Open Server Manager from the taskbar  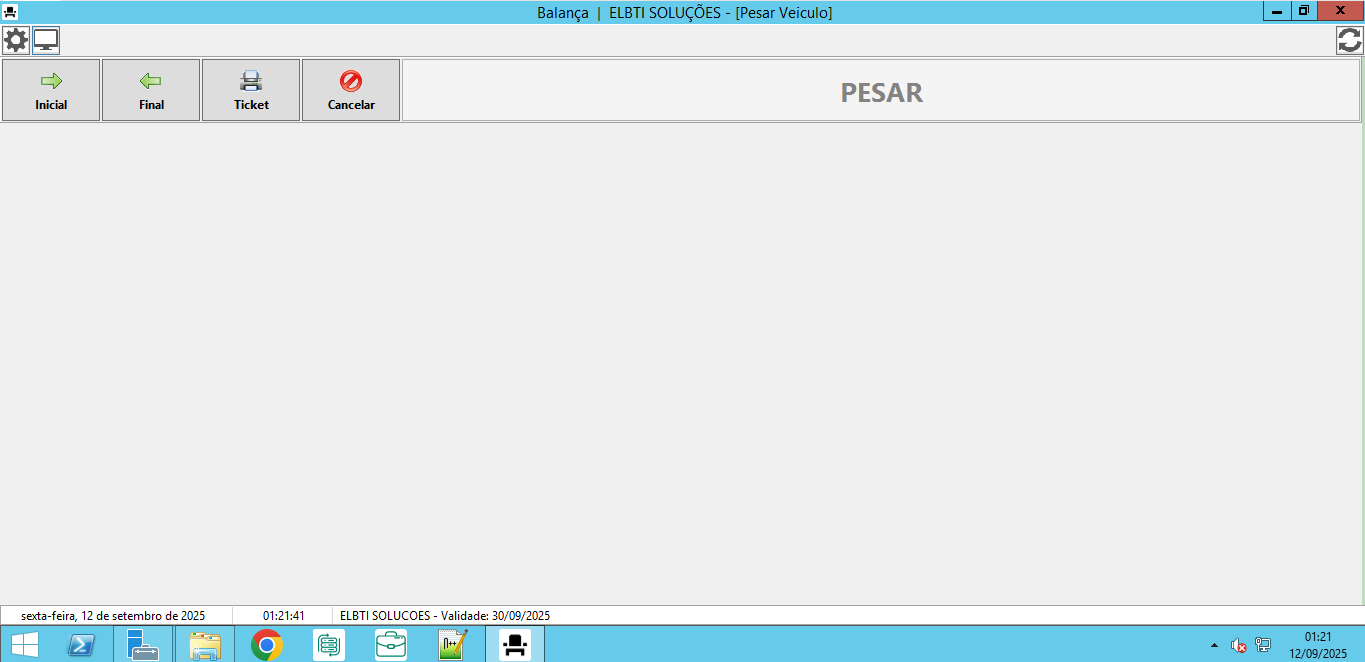pos(143,645)
